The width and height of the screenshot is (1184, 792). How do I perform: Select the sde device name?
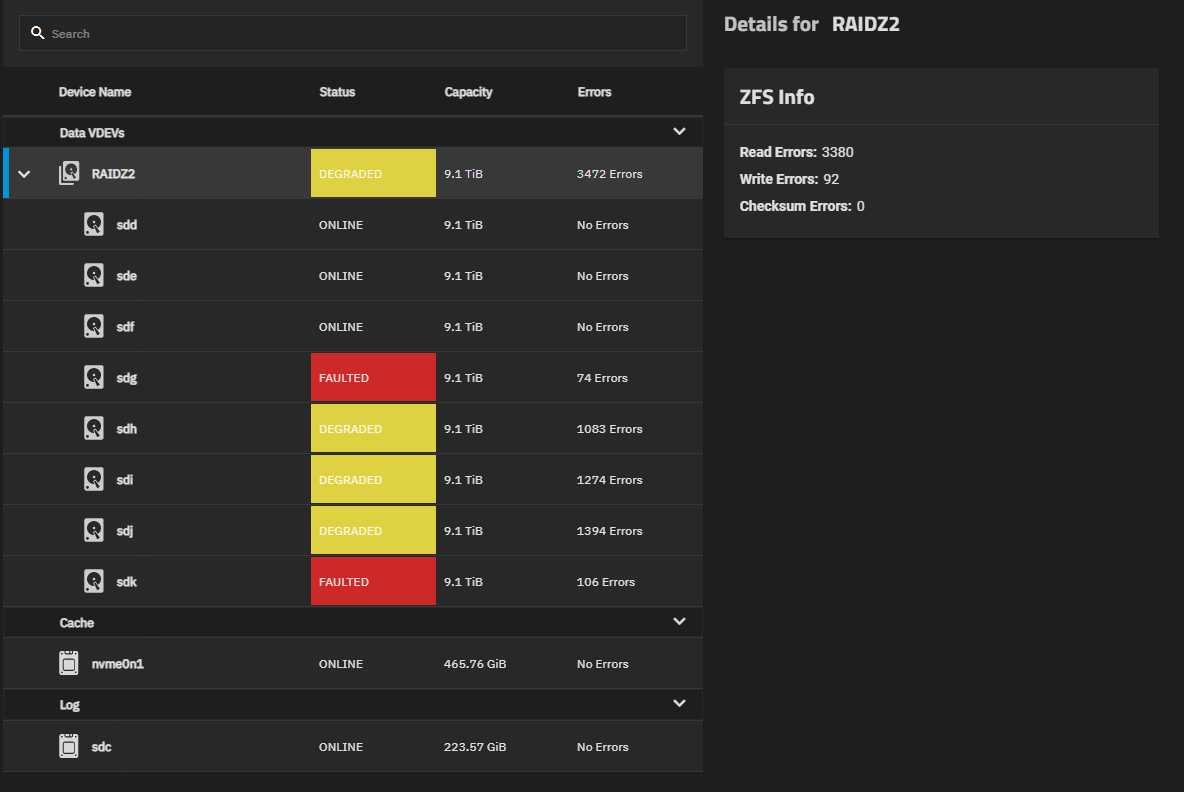tap(127, 276)
